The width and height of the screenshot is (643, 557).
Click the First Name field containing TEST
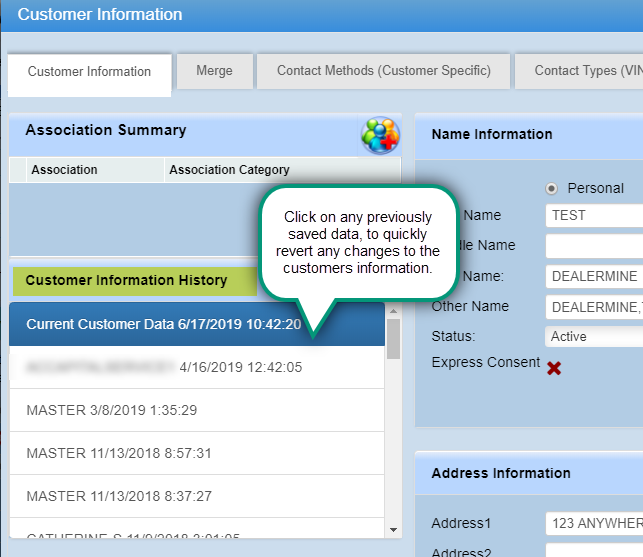coord(594,215)
